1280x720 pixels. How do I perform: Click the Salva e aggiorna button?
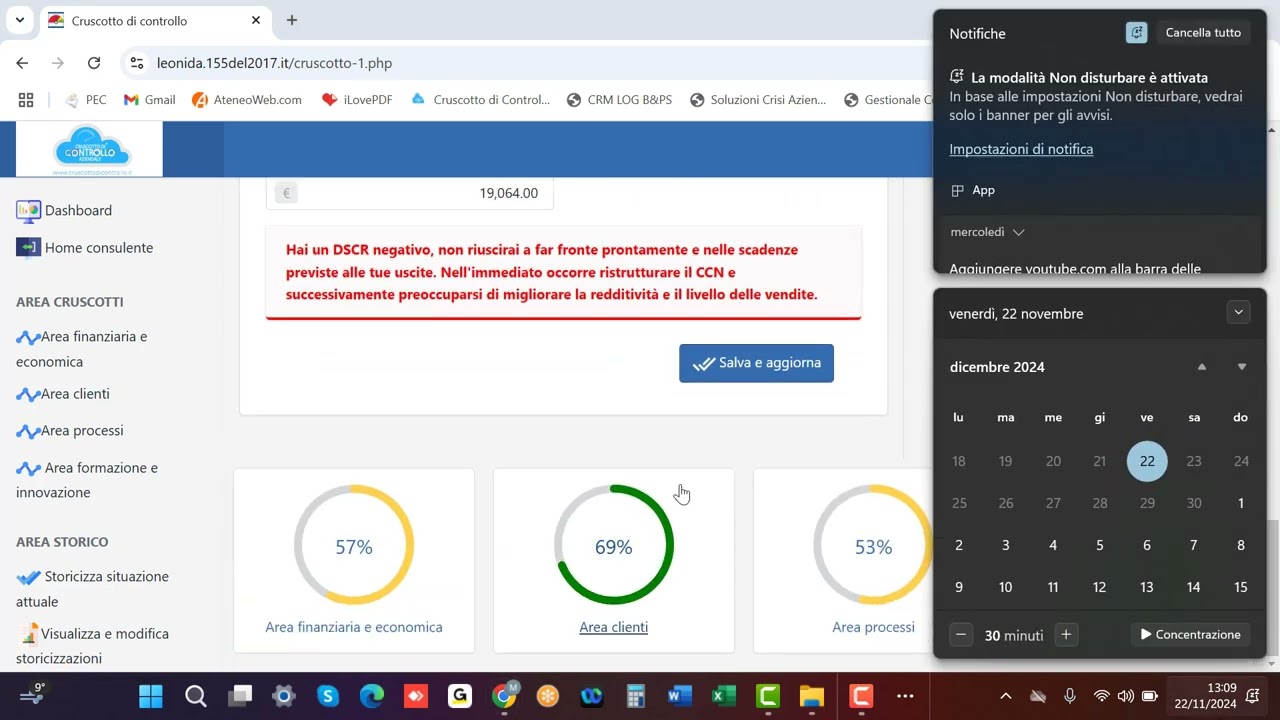point(756,363)
